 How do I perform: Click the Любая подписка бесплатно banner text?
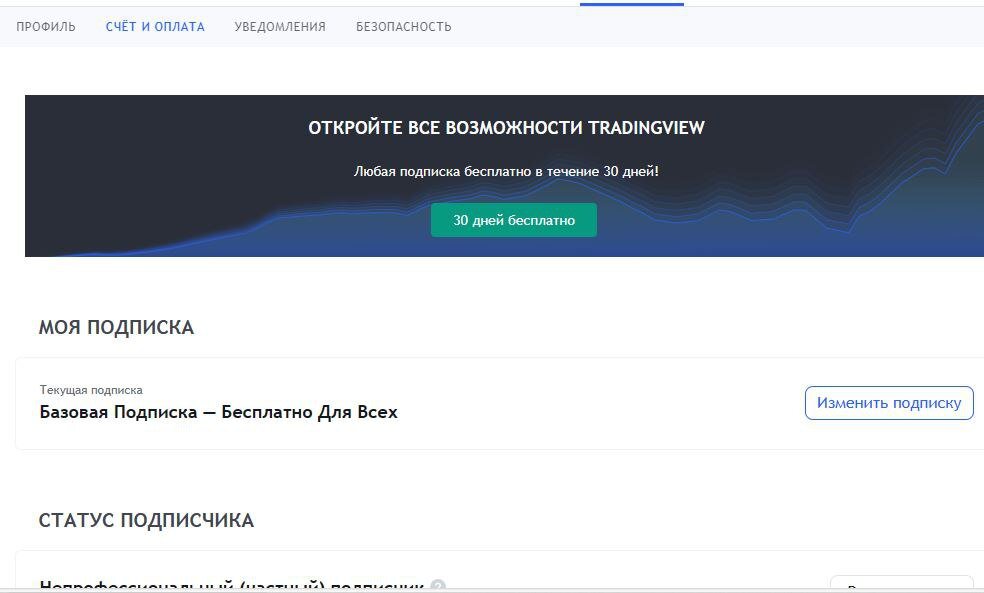[506, 171]
